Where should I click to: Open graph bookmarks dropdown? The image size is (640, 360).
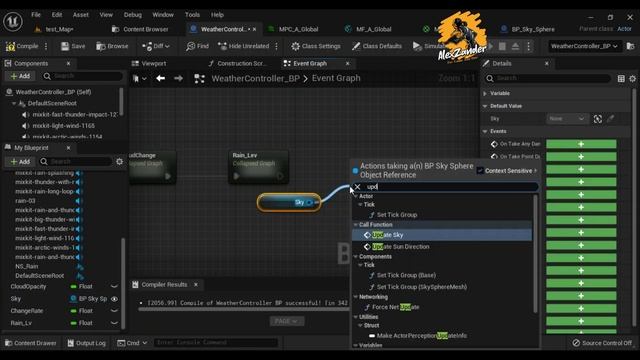(140, 78)
